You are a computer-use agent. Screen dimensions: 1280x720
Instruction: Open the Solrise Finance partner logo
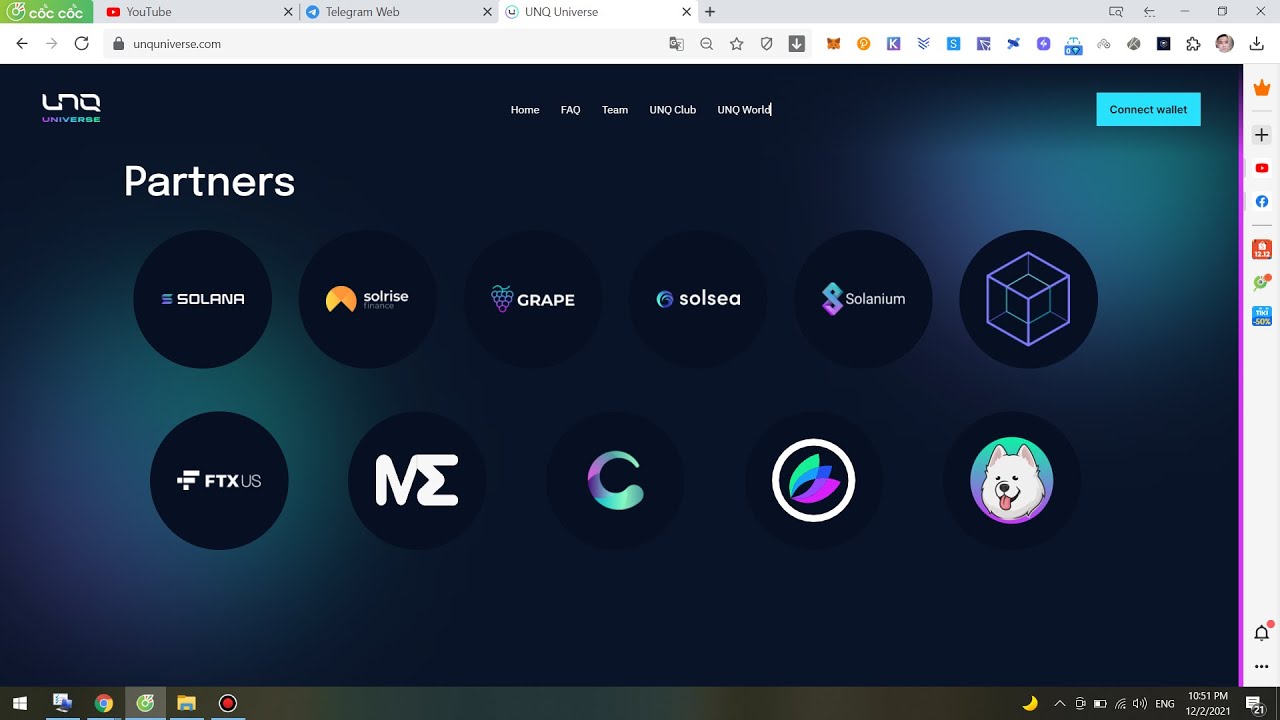pyautogui.click(x=368, y=299)
